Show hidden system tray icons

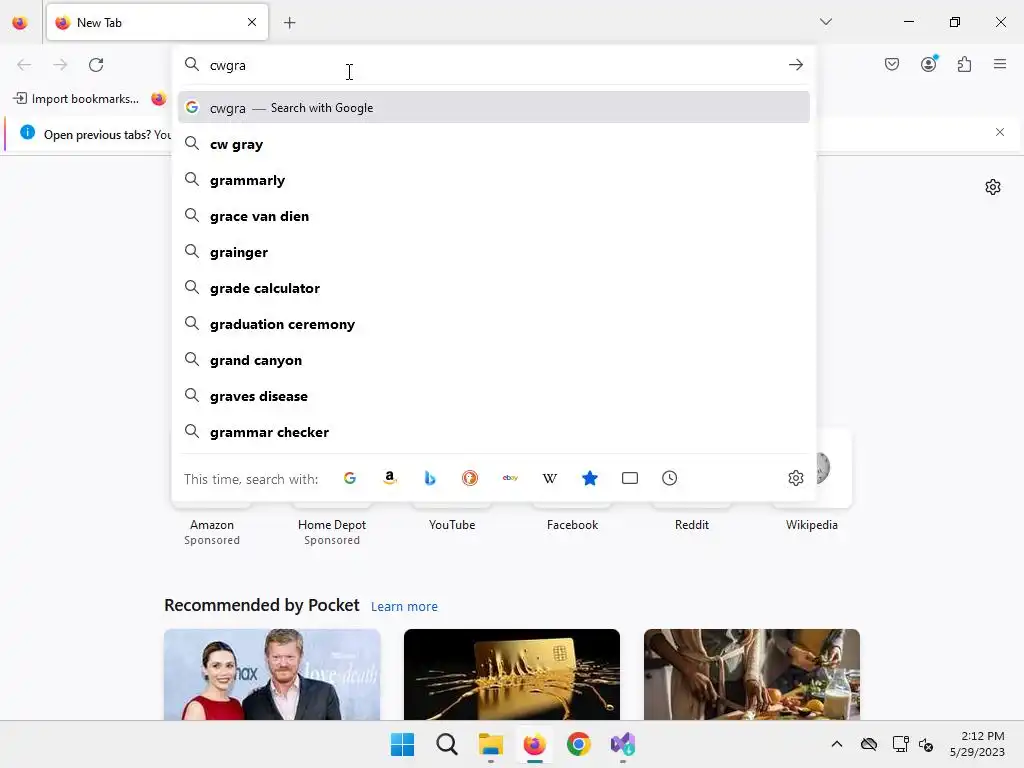tap(837, 744)
